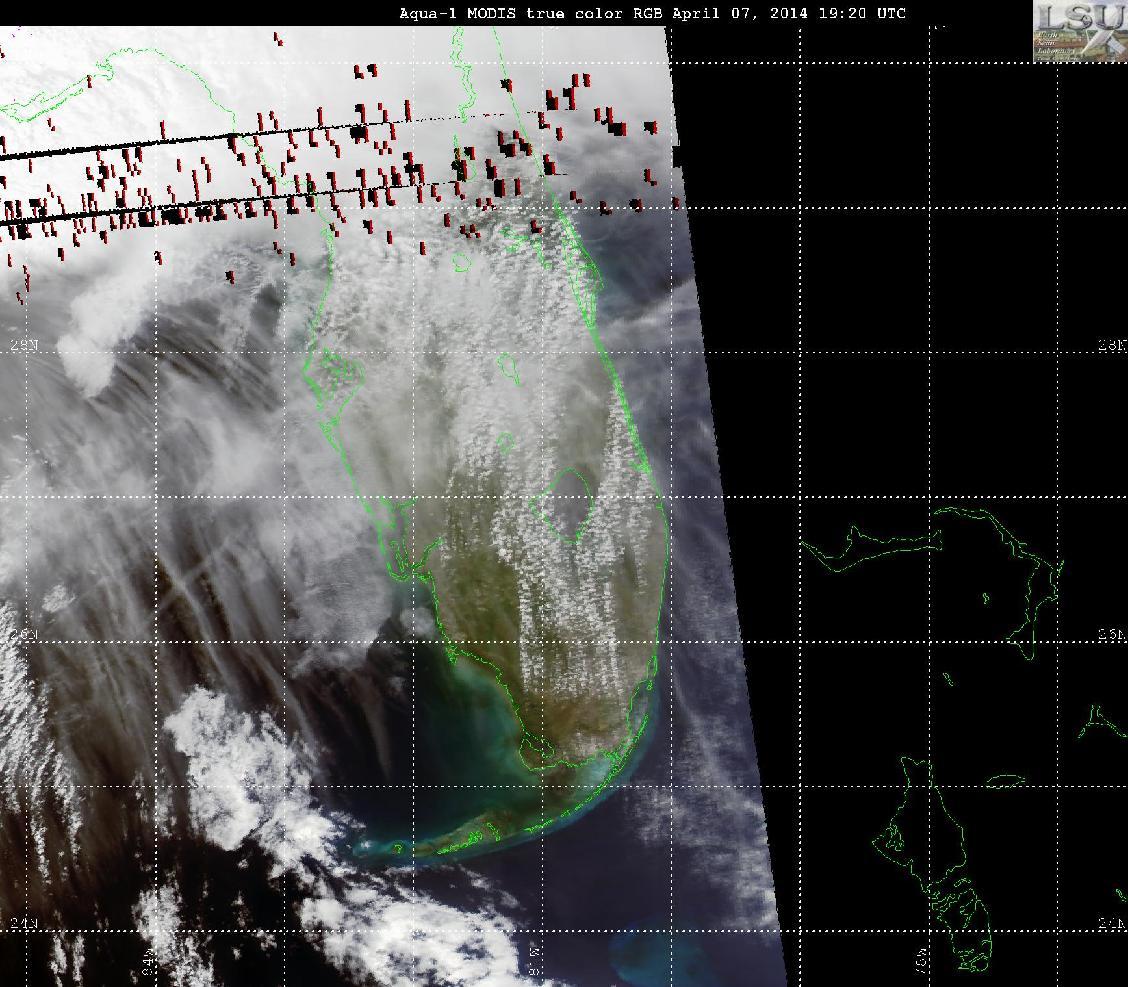Click inside the Lake Okeechobee green outline

pyautogui.click(x=565, y=505)
